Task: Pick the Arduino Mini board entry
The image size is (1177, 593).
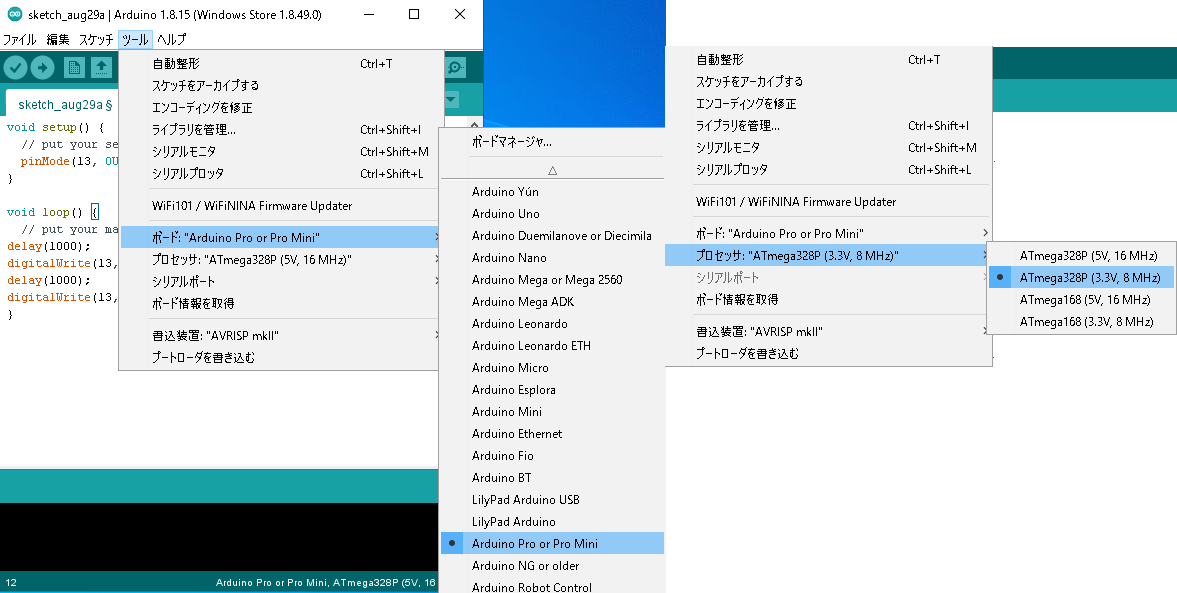Action: [x=552, y=411]
